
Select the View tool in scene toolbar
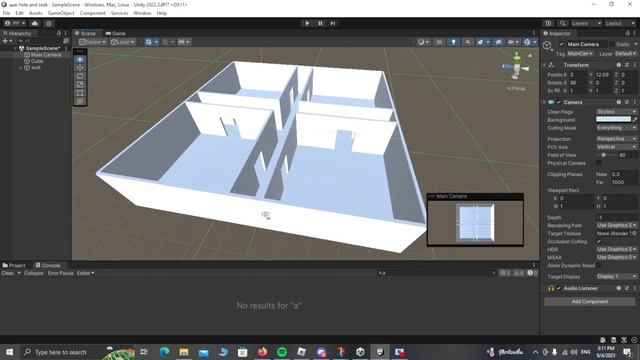click(x=80, y=60)
